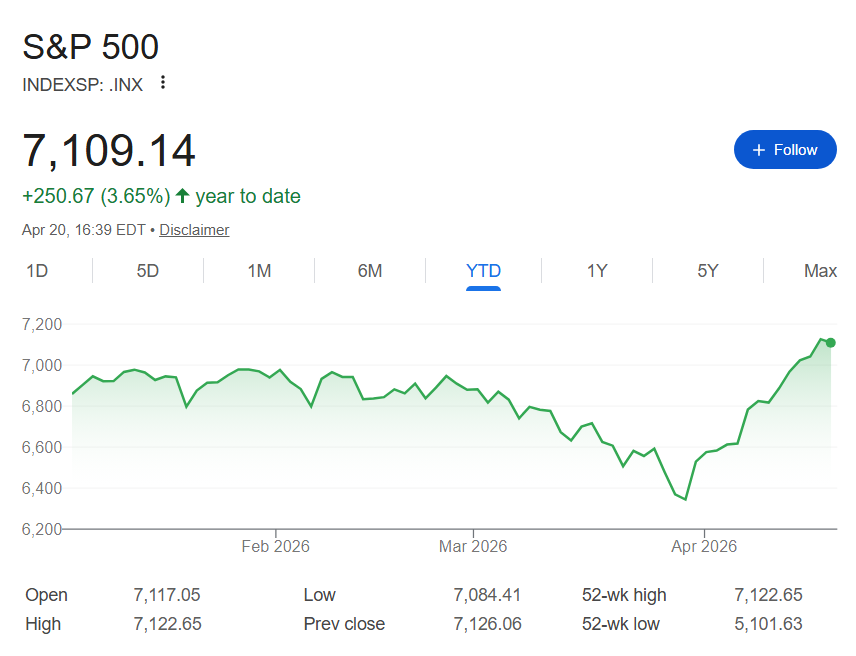Click the green upward arrow beside 3.65%
The width and height of the screenshot is (856, 656).
point(181,196)
